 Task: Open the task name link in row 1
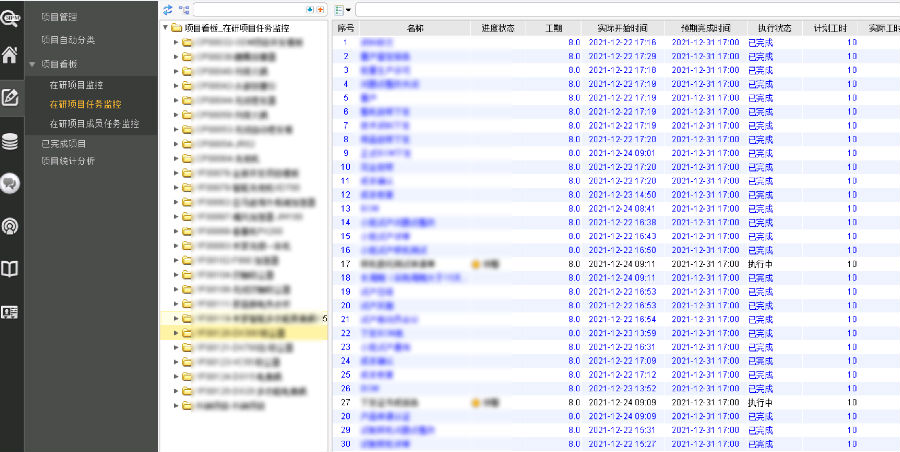[377, 43]
